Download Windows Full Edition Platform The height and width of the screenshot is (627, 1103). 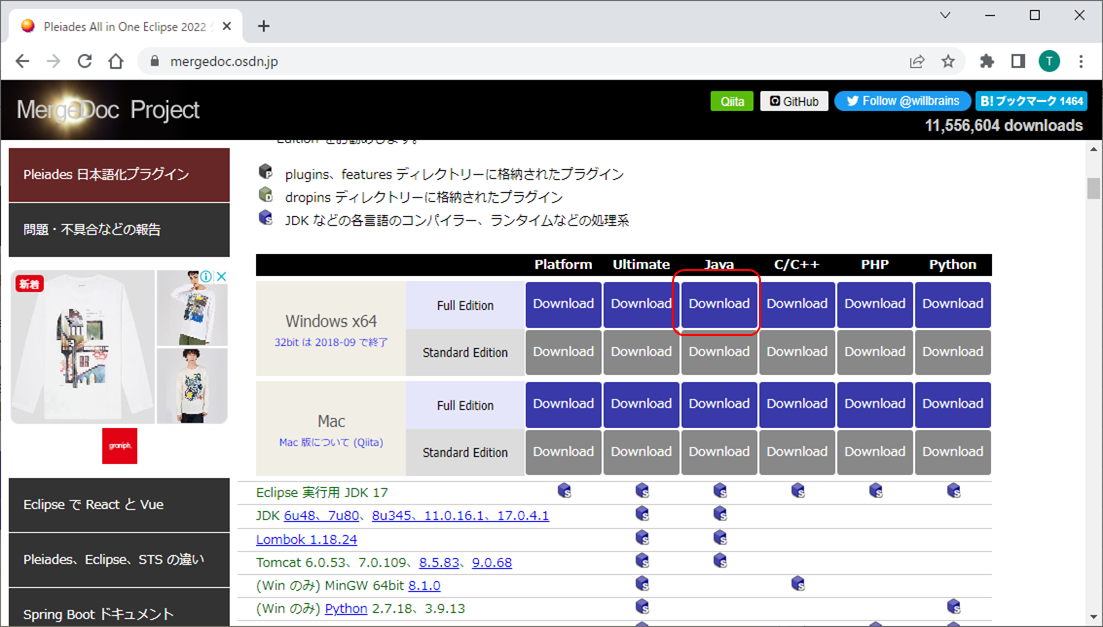563,304
